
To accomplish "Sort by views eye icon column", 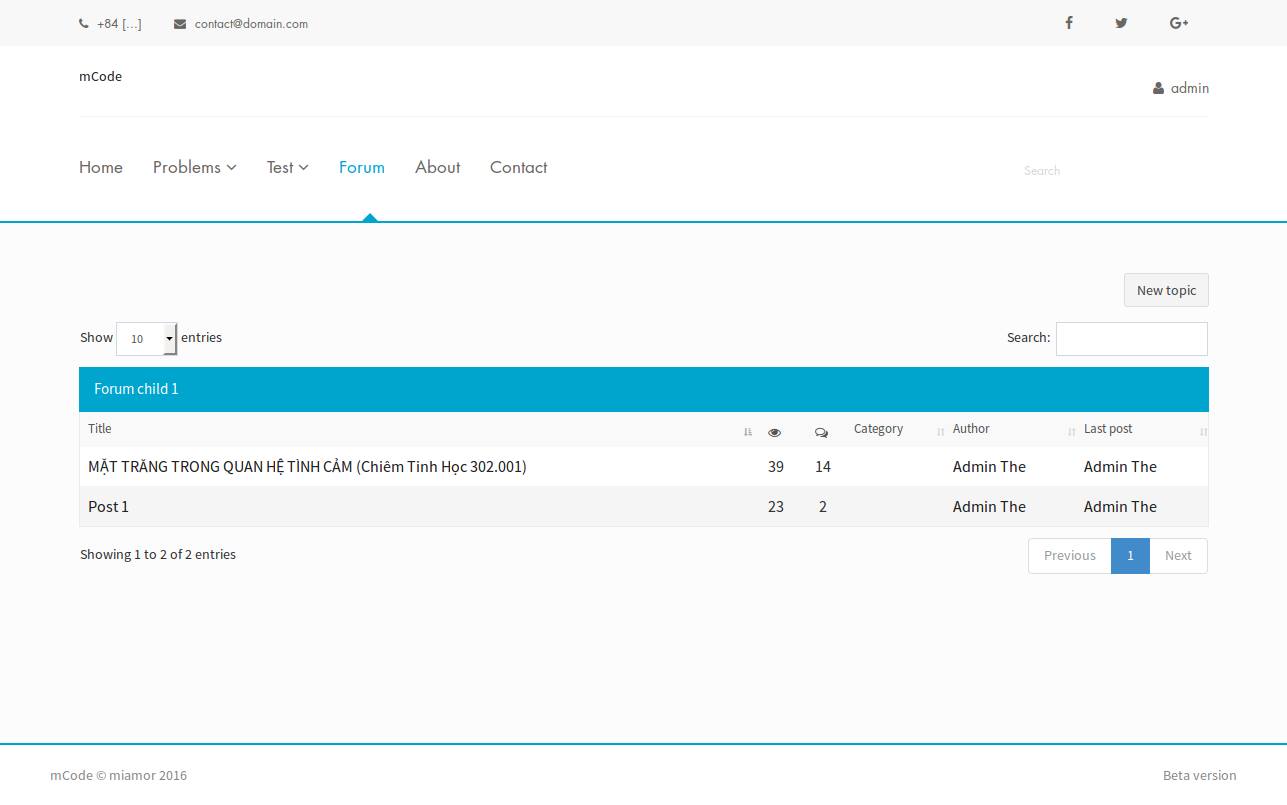I will [x=774, y=433].
